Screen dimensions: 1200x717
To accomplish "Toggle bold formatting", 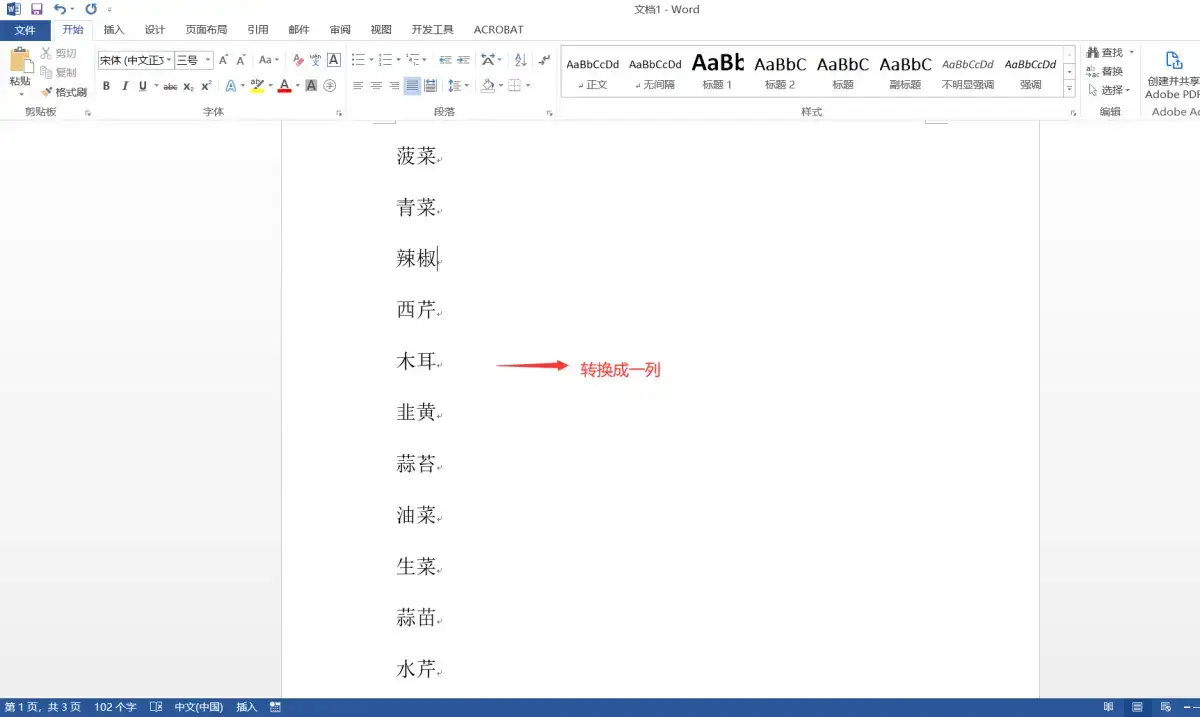I will tap(105, 85).
